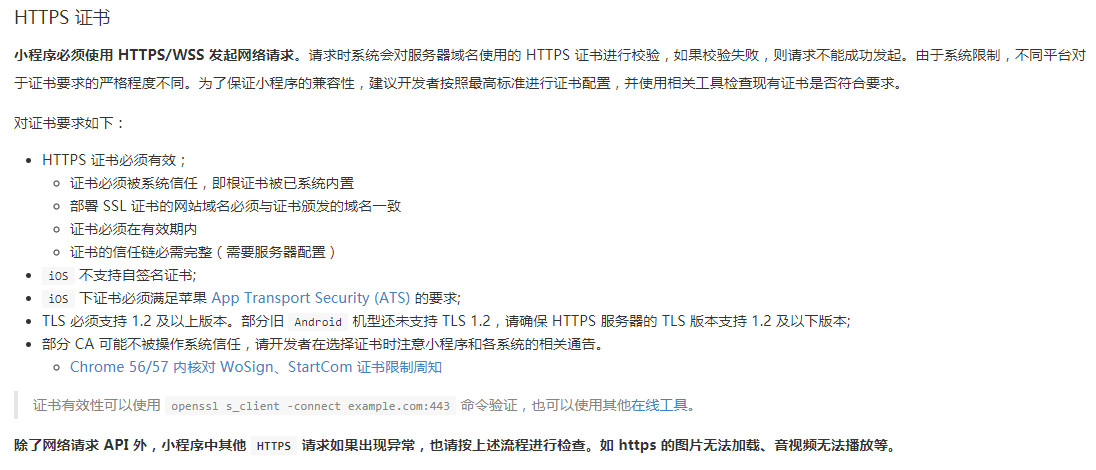Click the second iOS code tag before ATS requirement
The height and width of the screenshot is (470, 1096).
point(58,299)
